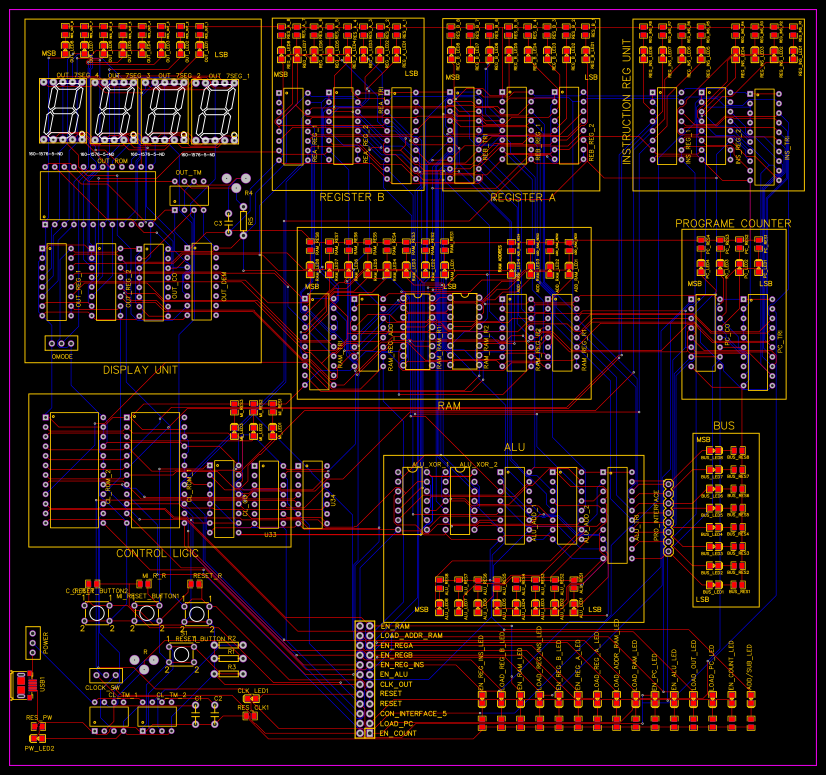
Task: Click the RES_CLK1 LED footprint
Action: coord(250,715)
